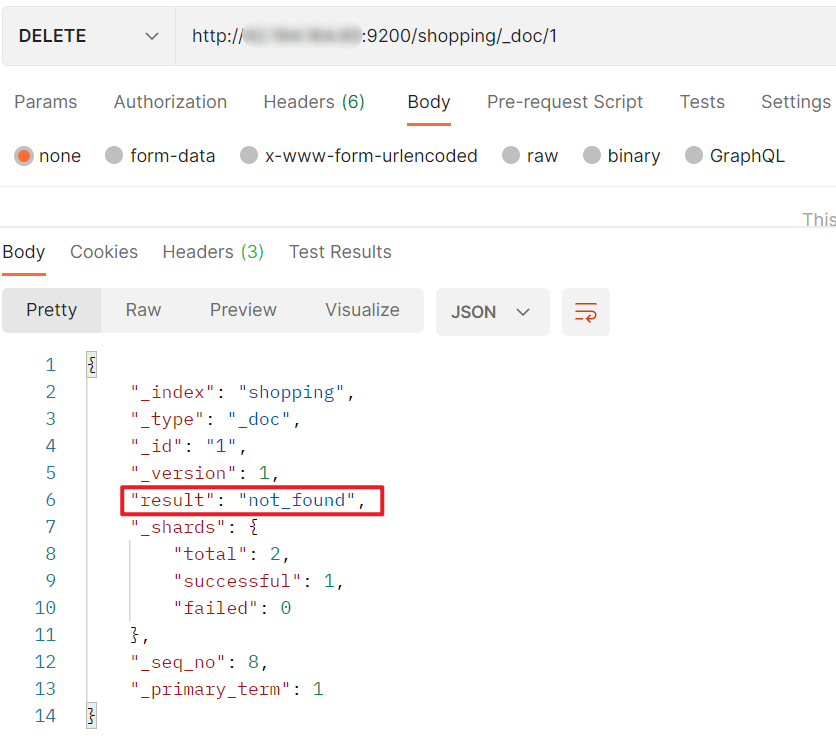Switch to the Authorization tab
The width and height of the screenshot is (836, 746).
point(170,102)
